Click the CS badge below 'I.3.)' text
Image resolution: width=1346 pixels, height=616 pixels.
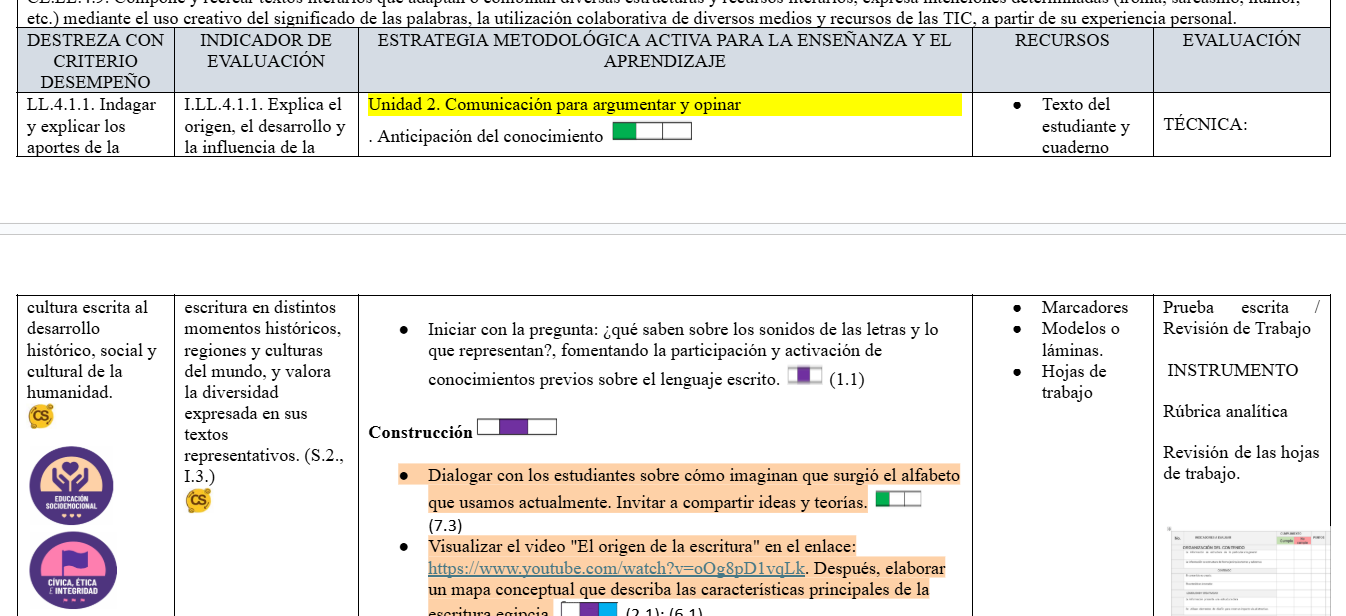tap(198, 500)
